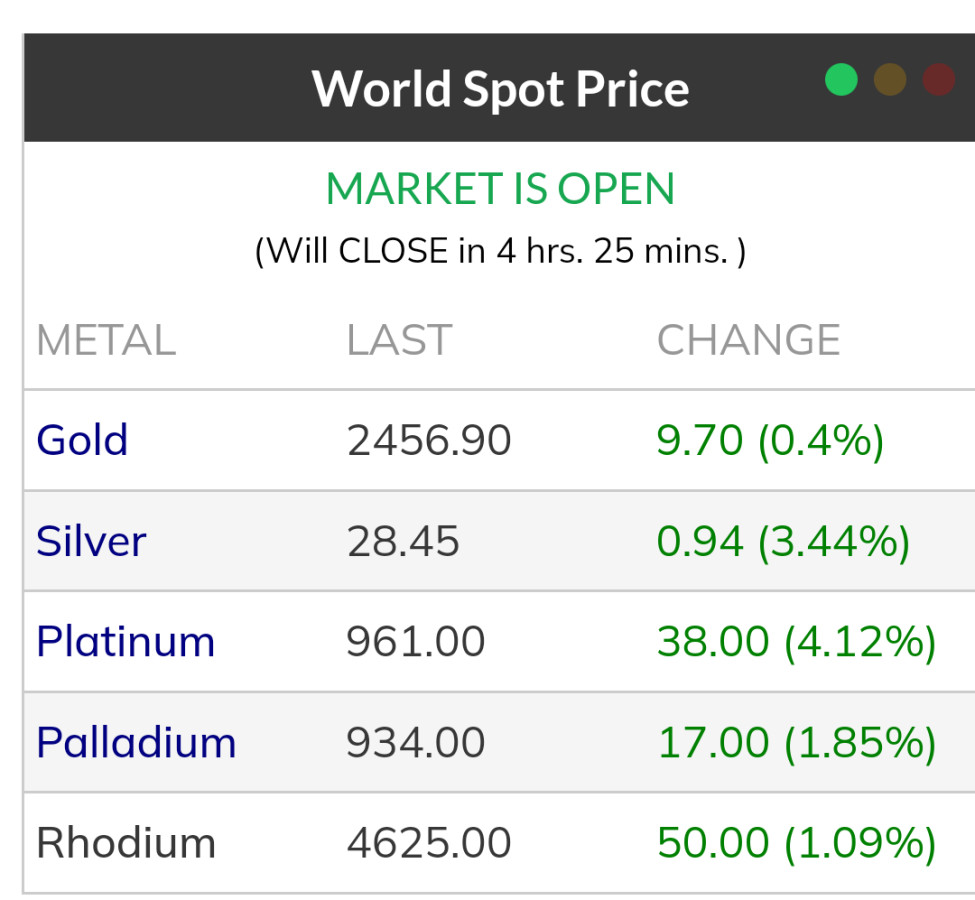Click the World Spot Price title
This screenshot has height=900, width=975.
pyautogui.click(x=500, y=88)
